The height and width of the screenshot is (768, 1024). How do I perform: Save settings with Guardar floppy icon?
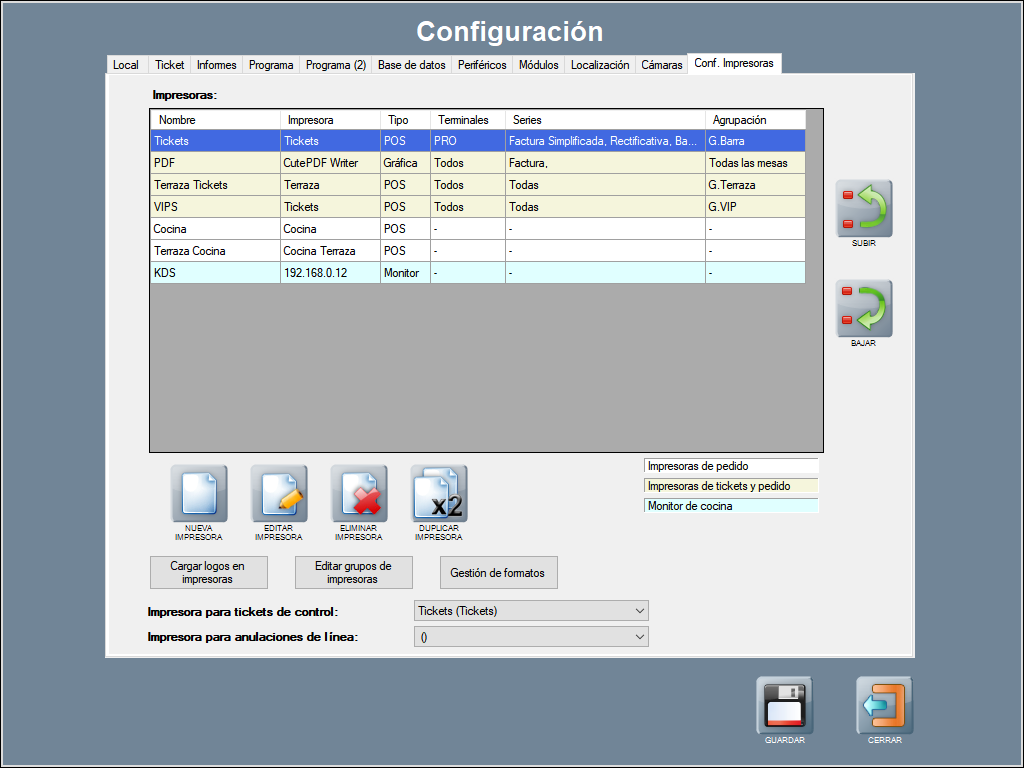[x=784, y=706]
